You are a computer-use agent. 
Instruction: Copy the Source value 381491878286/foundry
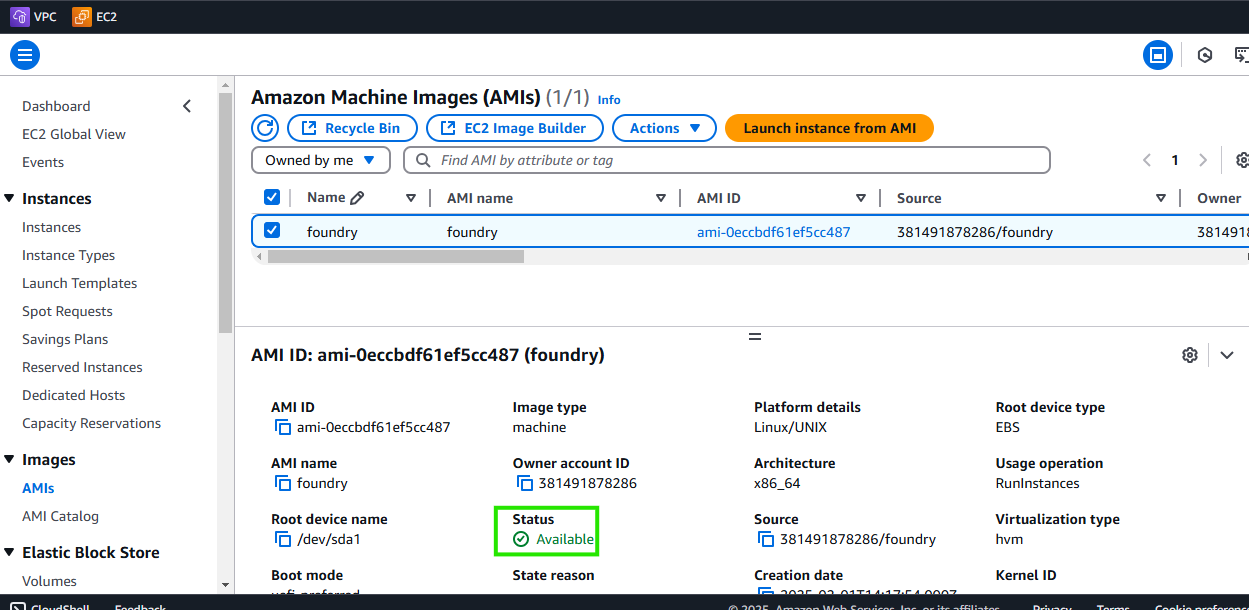tap(766, 540)
